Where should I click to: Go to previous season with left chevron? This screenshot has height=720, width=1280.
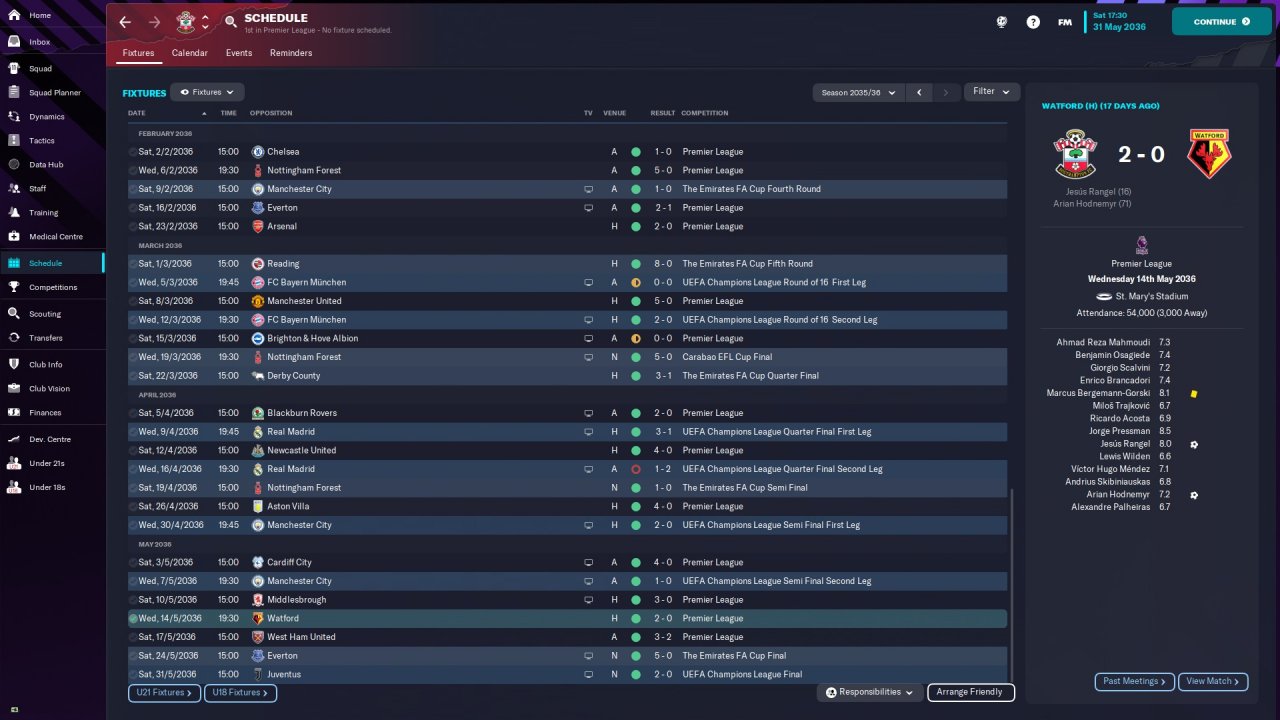coord(919,92)
